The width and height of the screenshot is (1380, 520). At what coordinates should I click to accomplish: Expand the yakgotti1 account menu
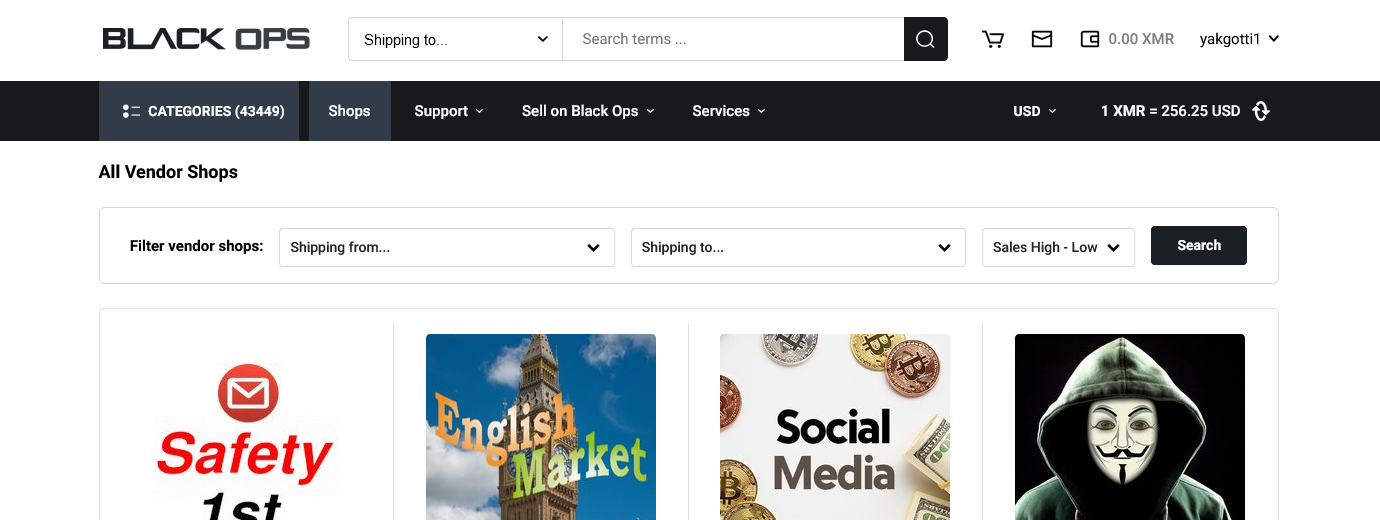coord(1239,39)
